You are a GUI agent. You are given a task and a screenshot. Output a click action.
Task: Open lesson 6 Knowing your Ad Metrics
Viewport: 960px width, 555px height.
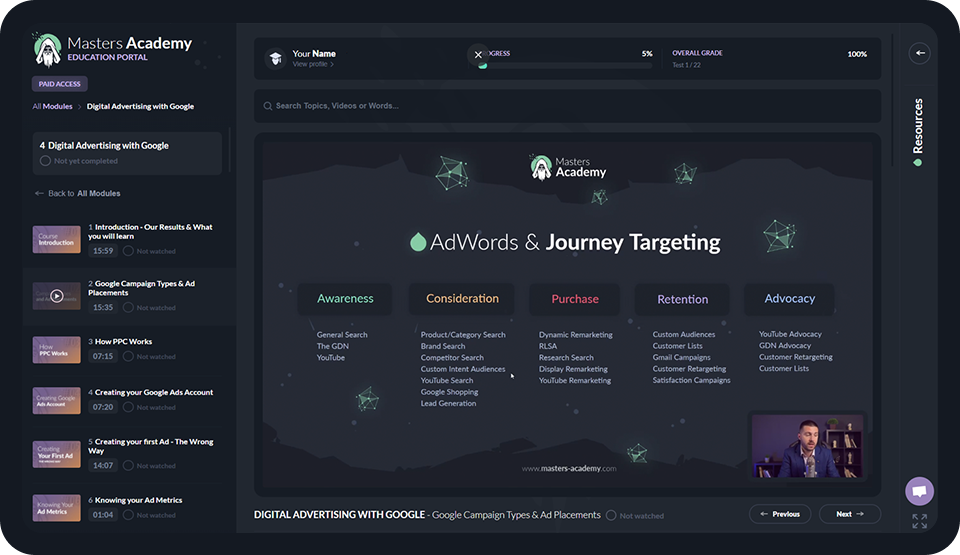pyautogui.click(x=135, y=500)
